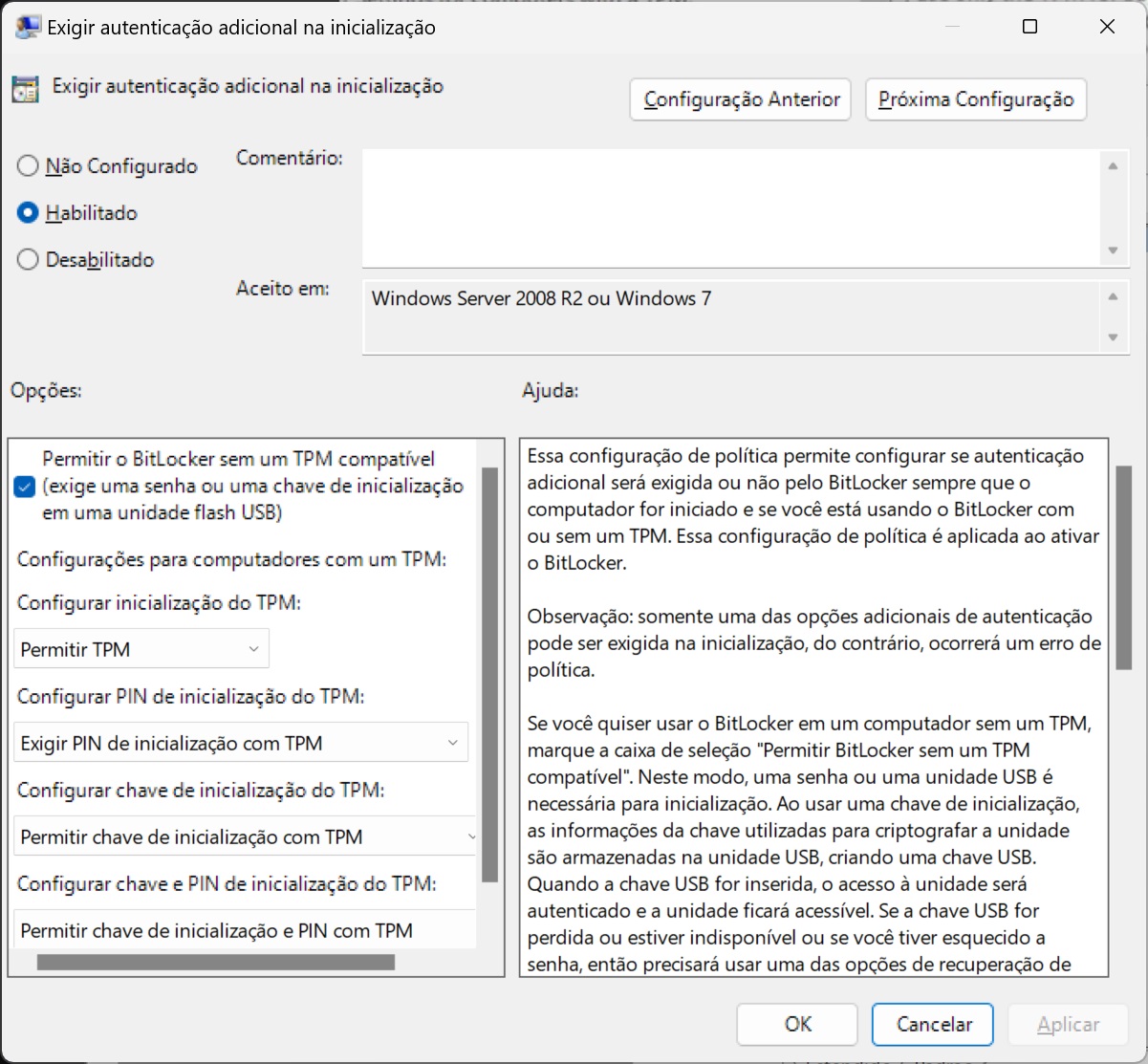Click the 'Configurar chave de inicialização do TPM:' label
The width and height of the screenshot is (1148, 1064).
201,791
